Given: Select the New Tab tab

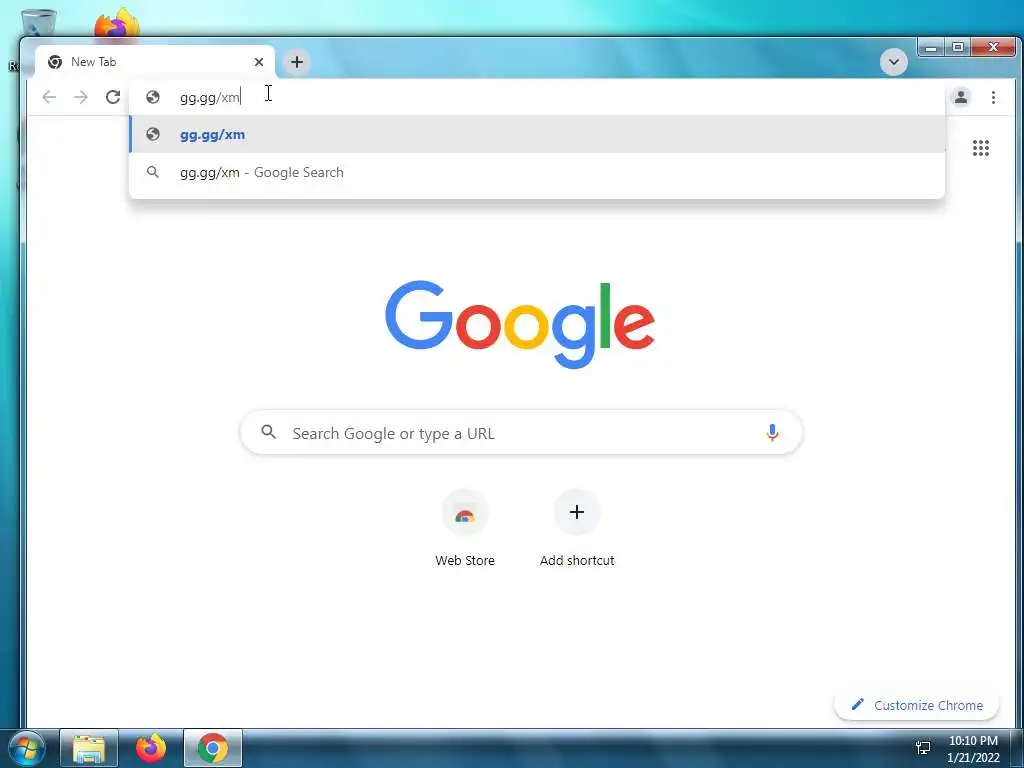Looking at the screenshot, I should [155, 62].
